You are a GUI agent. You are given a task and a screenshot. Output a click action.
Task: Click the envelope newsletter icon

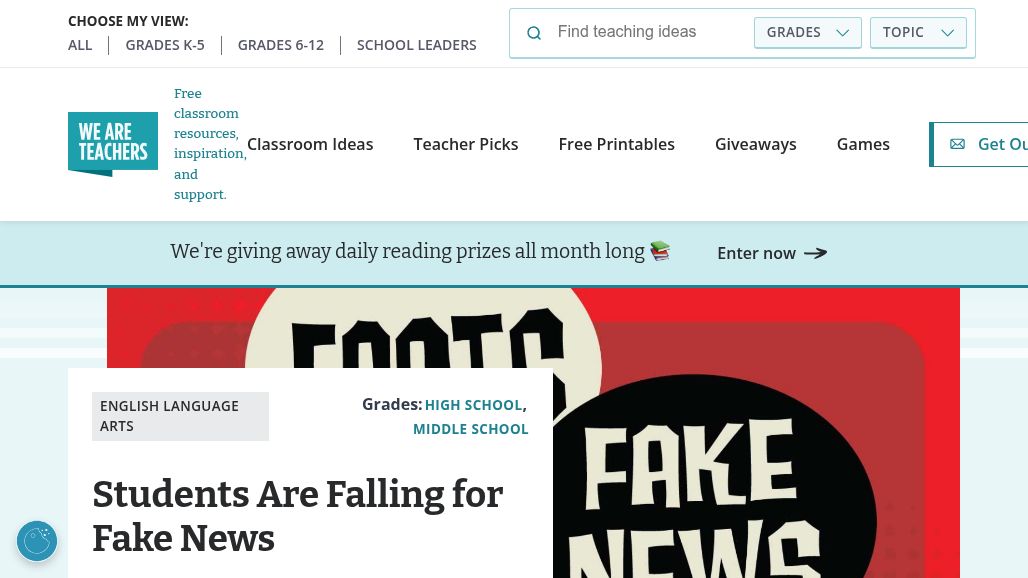click(x=957, y=144)
